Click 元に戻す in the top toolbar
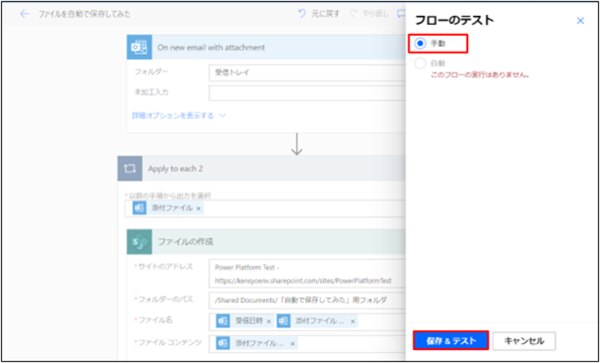The width and height of the screenshot is (600, 363). (325, 14)
